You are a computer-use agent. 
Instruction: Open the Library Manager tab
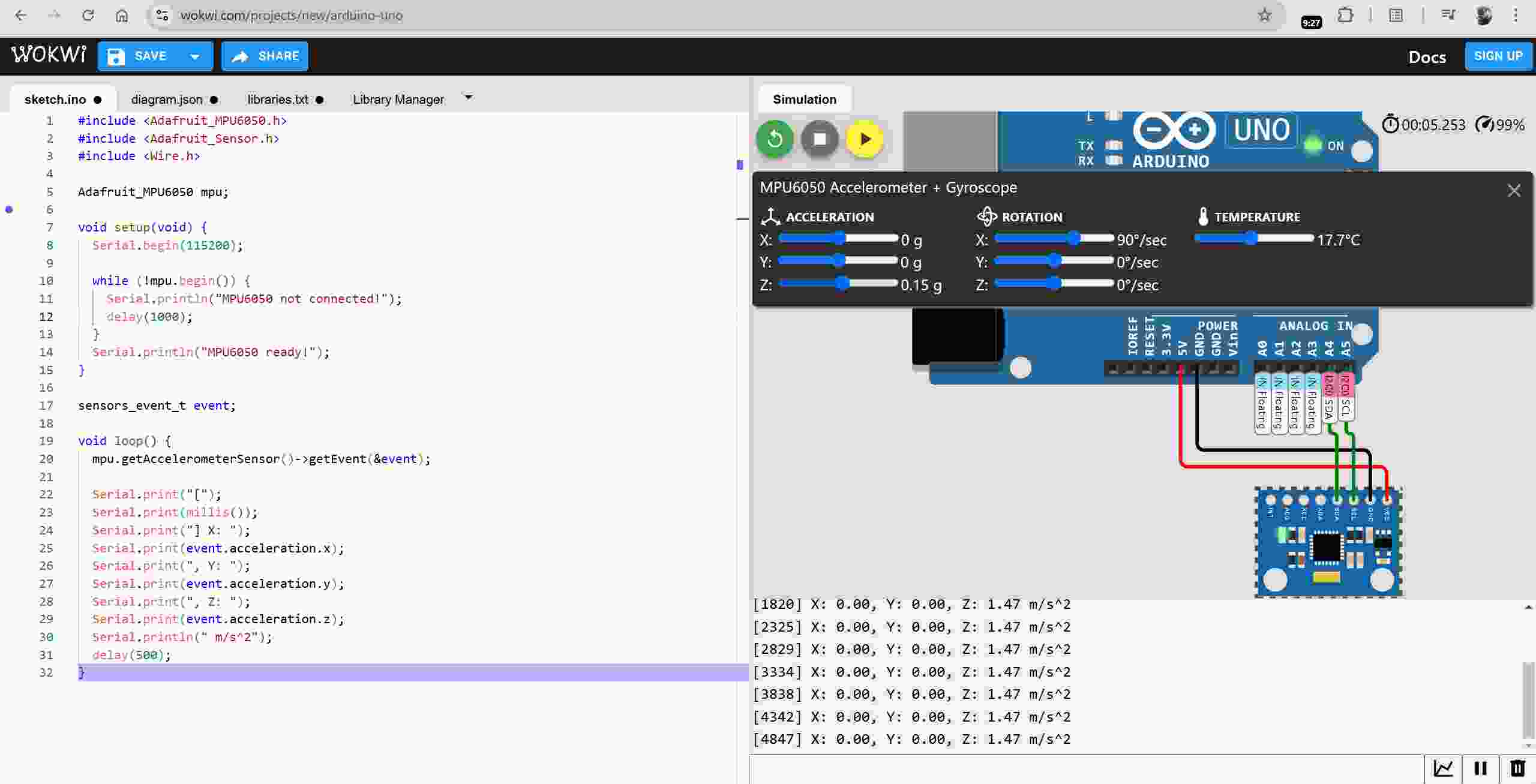pyautogui.click(x=398, y=100)
